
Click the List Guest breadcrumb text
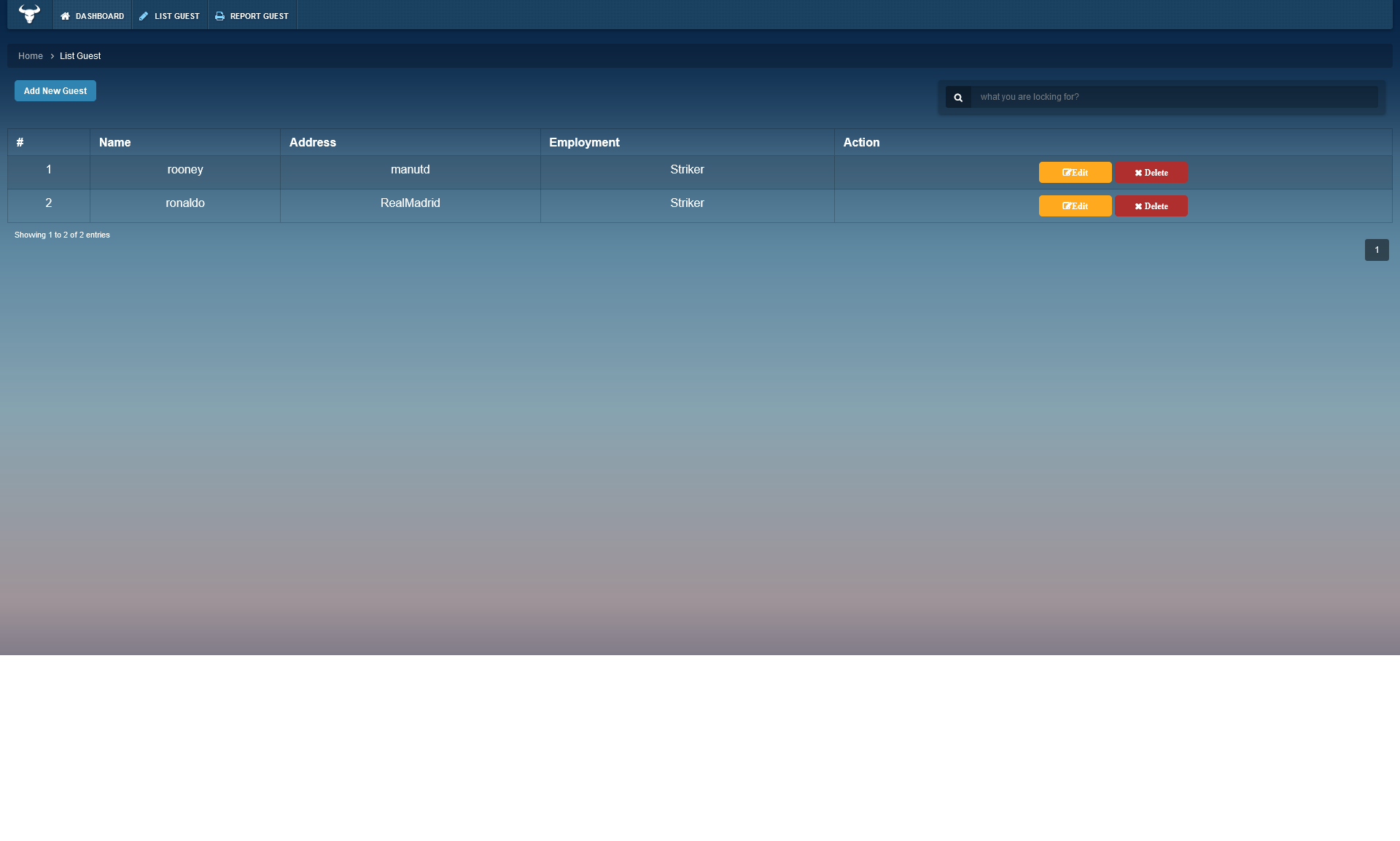80,56
